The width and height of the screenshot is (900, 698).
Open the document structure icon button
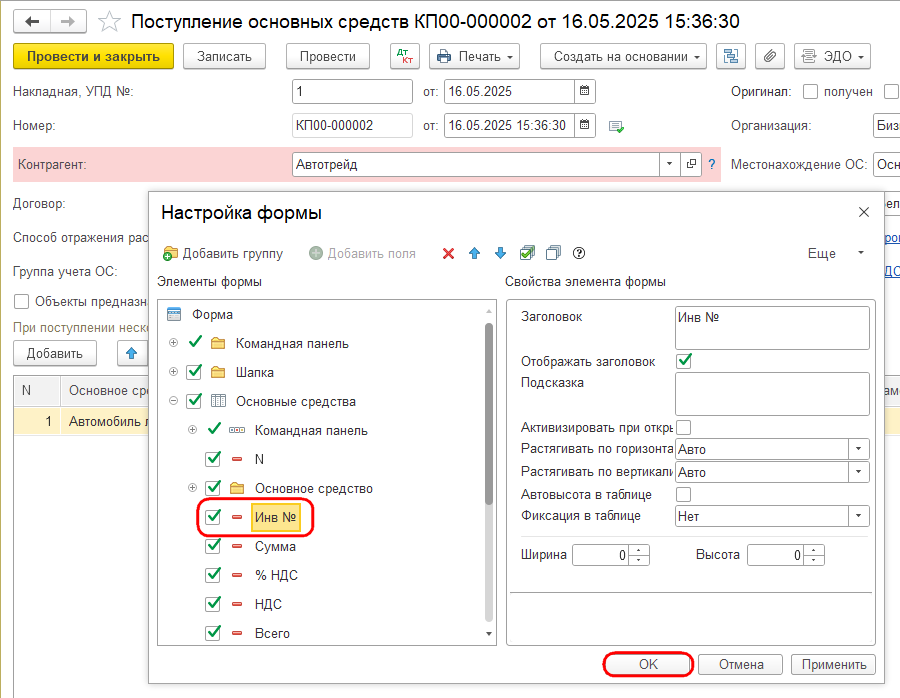coord(731,56)
